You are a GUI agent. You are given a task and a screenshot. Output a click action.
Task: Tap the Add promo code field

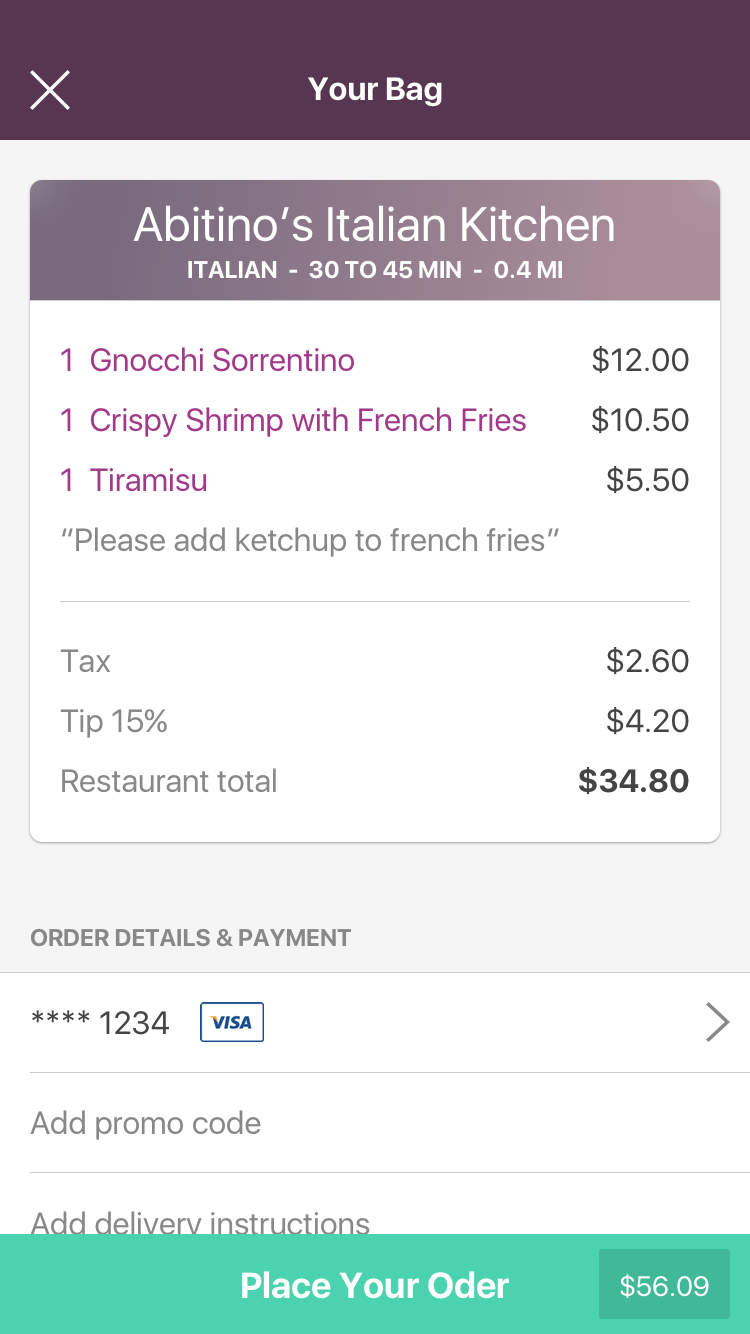click(146, 1123)
